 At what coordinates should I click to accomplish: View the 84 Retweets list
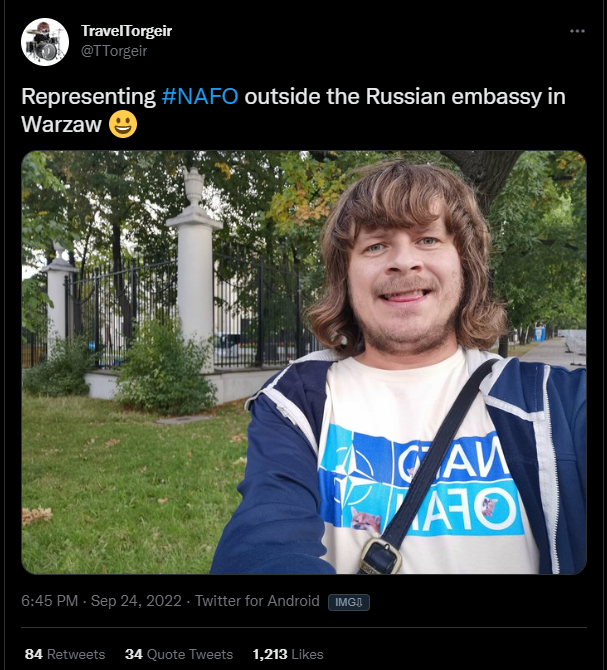[65, 654]
